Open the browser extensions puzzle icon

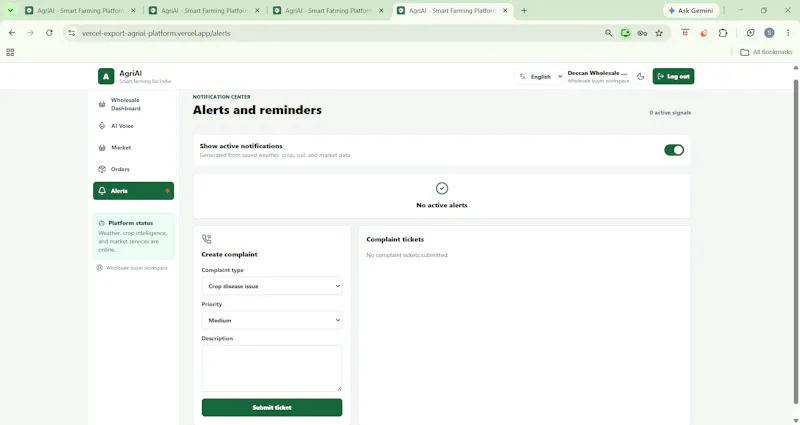click(x=723, y=33)
